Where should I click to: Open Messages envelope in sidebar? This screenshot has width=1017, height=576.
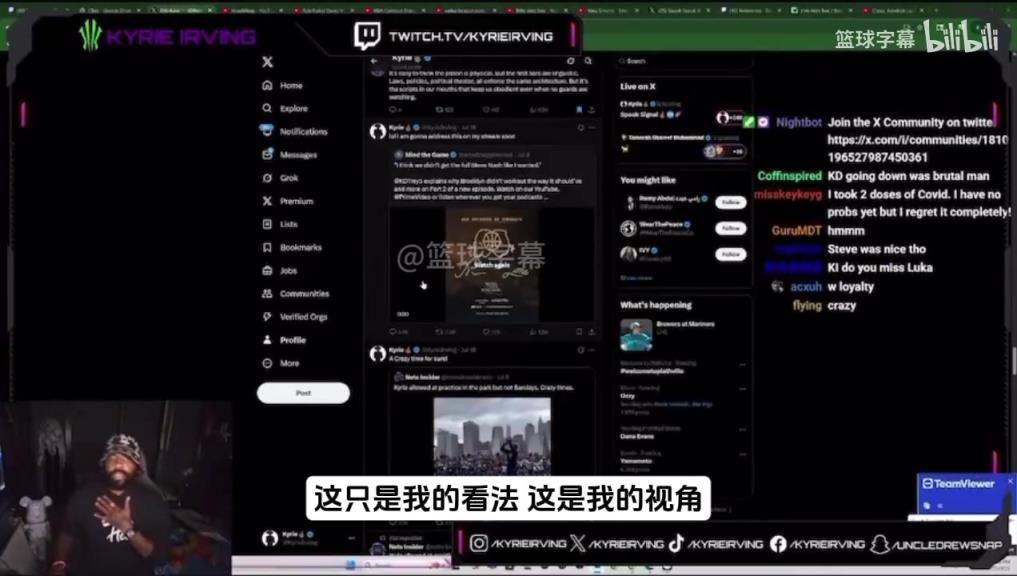(x=267, y=155)
